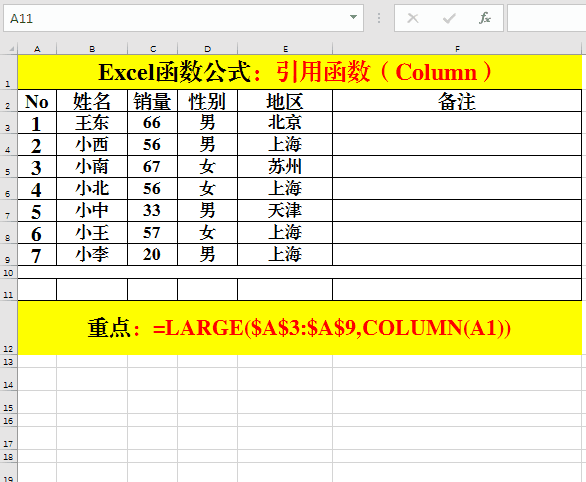586x482 pixels.
Task: Click the No cell '4'
Action: 37,189
